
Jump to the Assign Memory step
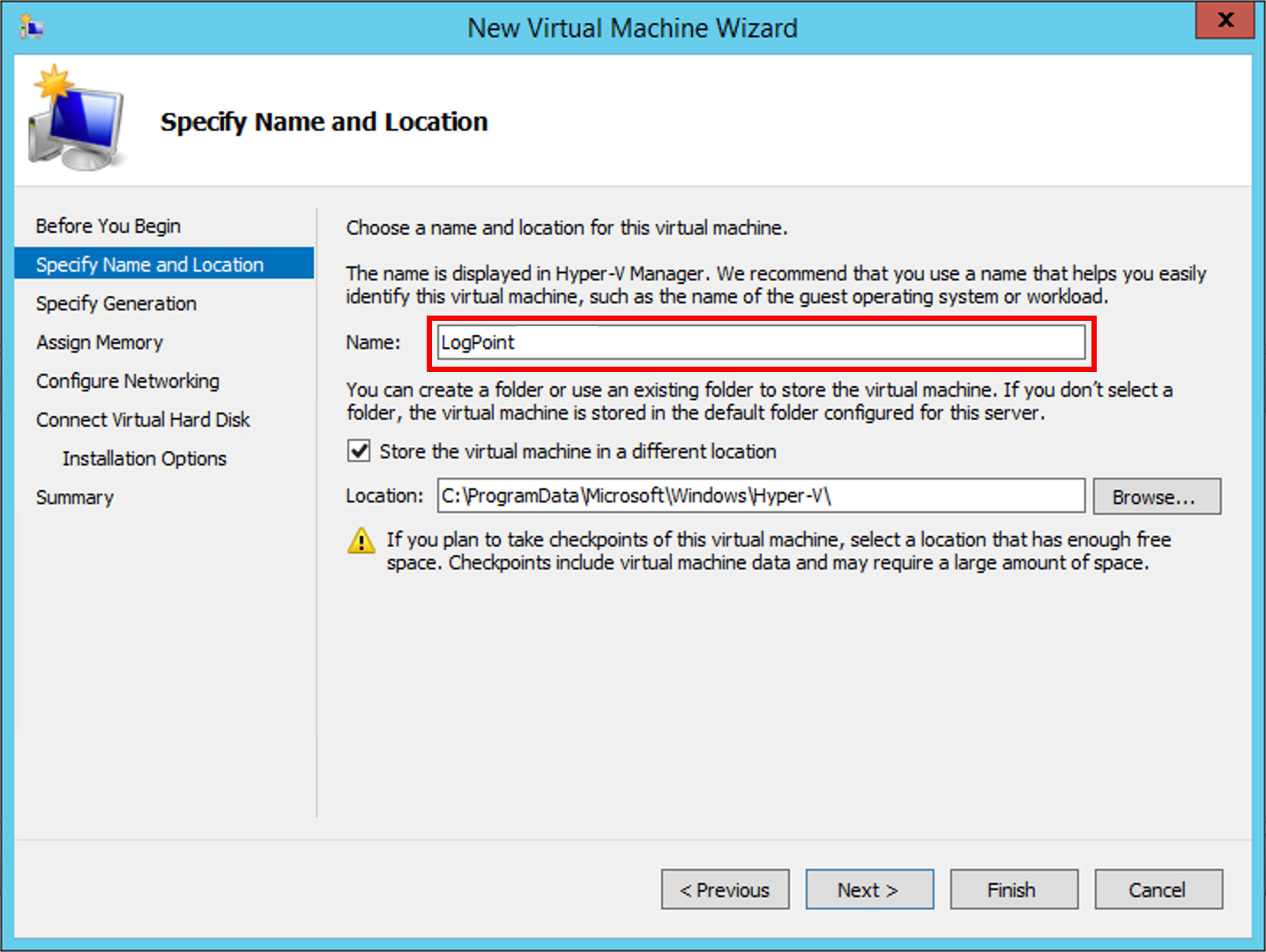pos(99,342)
